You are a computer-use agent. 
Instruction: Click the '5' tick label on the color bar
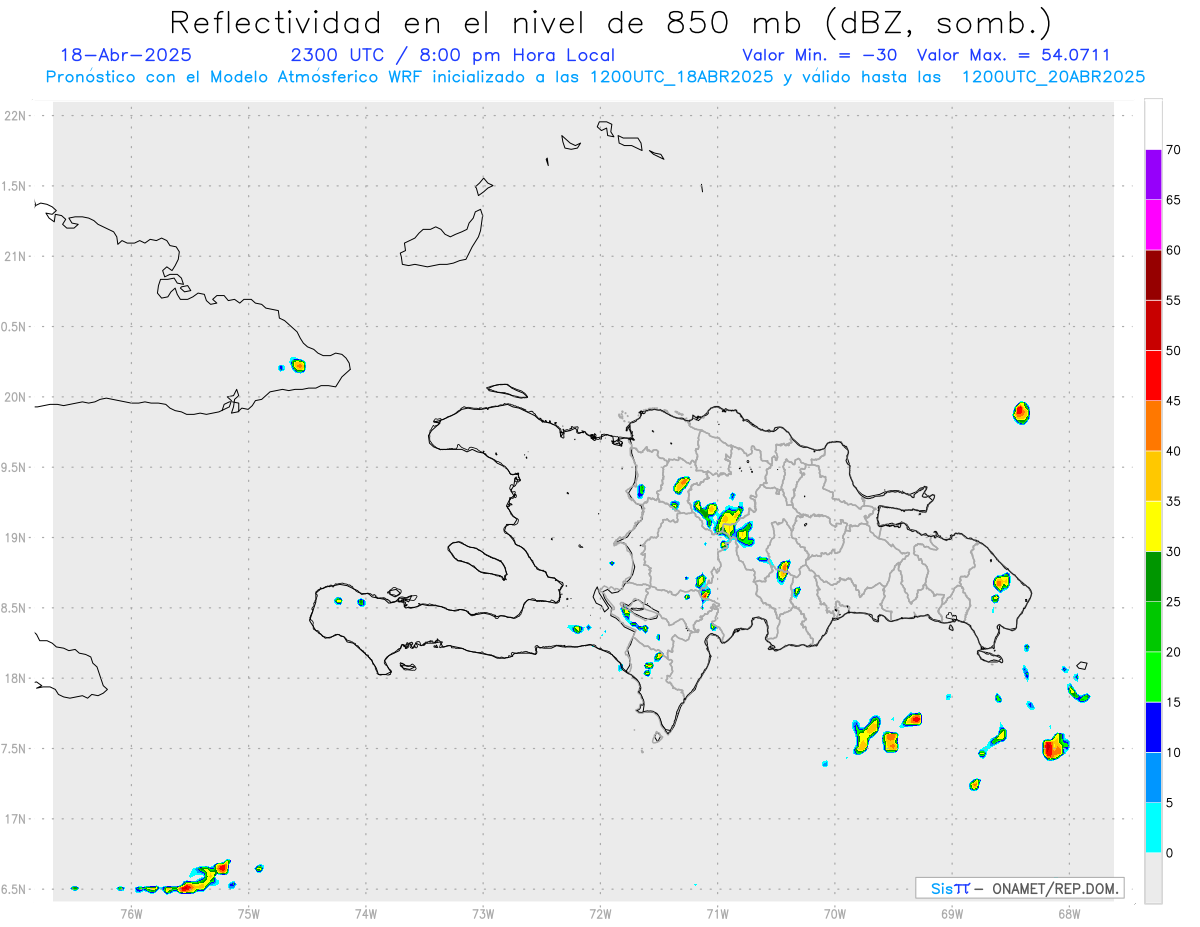tap(1170, 802)
